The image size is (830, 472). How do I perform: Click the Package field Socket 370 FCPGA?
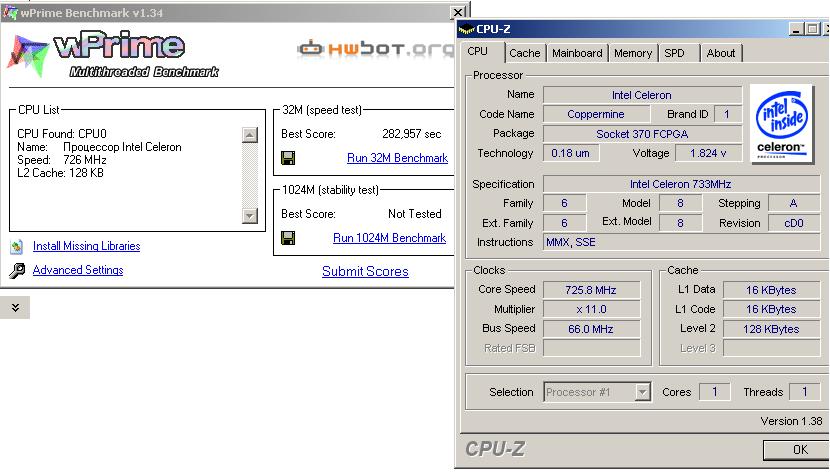[642, 134]
